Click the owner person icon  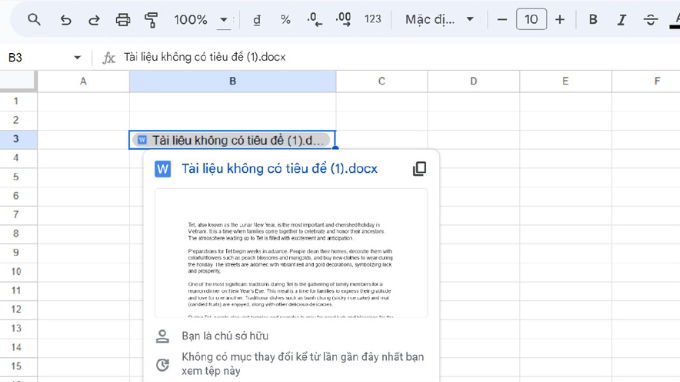point(163,336)
